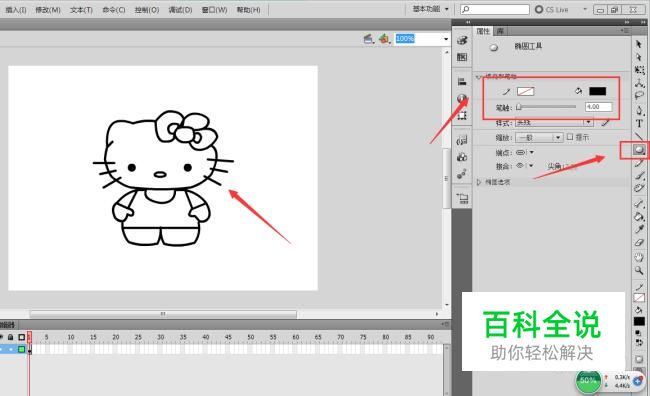Click the 笔触 stroke width slider
Viewport: 650px width, 396px height.
(546, 107)
